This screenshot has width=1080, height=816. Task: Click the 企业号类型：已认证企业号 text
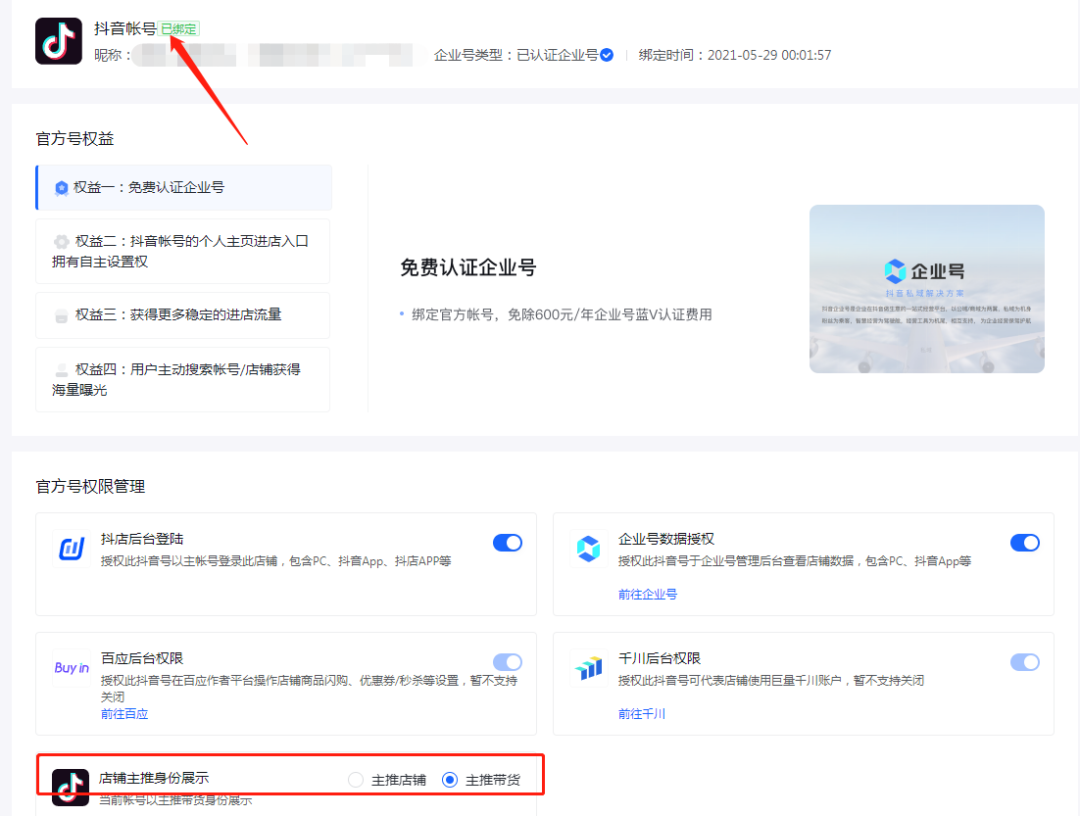(516, 55)
